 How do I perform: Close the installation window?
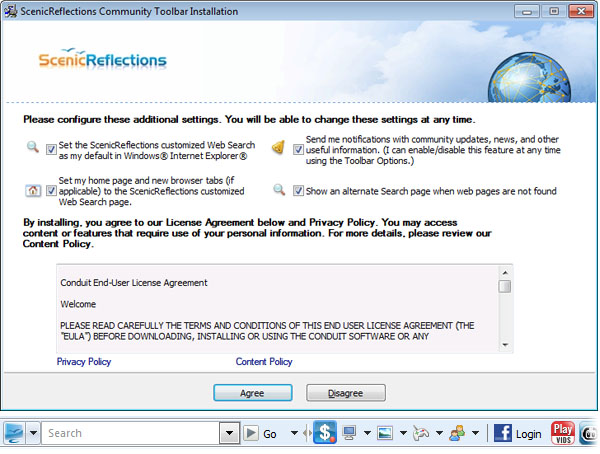tap(580, 11)
